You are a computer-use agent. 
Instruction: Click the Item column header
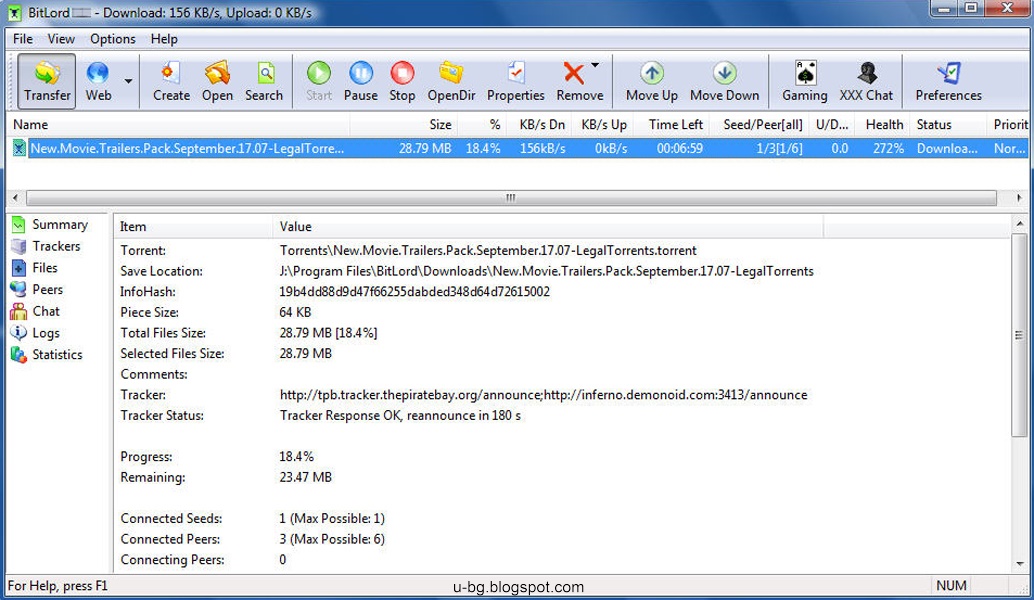pyautogui.click(x=193, y=227)
